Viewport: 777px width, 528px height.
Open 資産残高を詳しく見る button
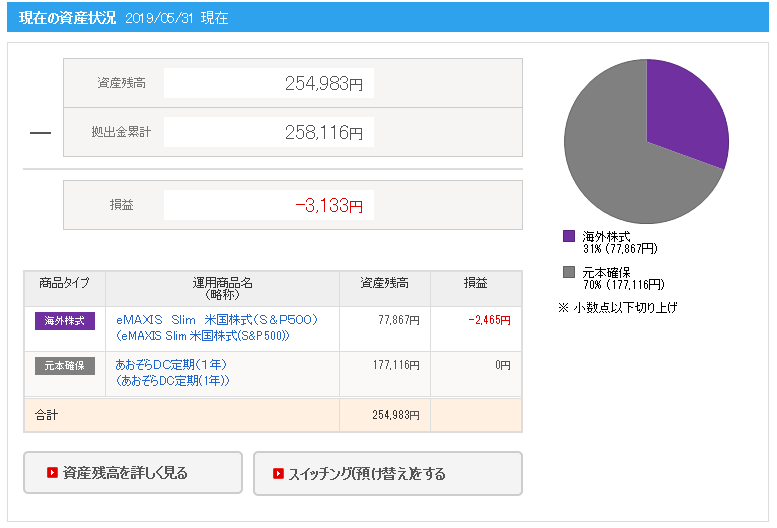pyautogui.click(x=133, y=473)
